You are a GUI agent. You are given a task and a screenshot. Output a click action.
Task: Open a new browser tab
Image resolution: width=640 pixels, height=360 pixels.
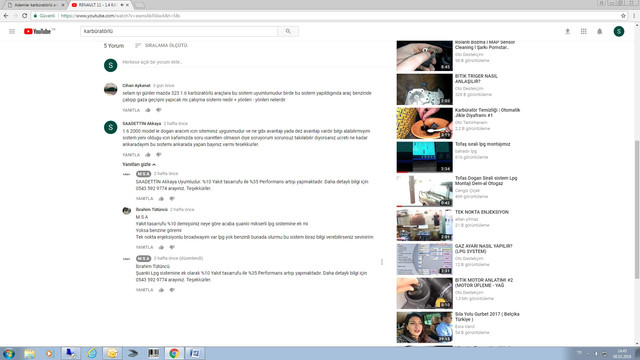[x=140, y=5]
